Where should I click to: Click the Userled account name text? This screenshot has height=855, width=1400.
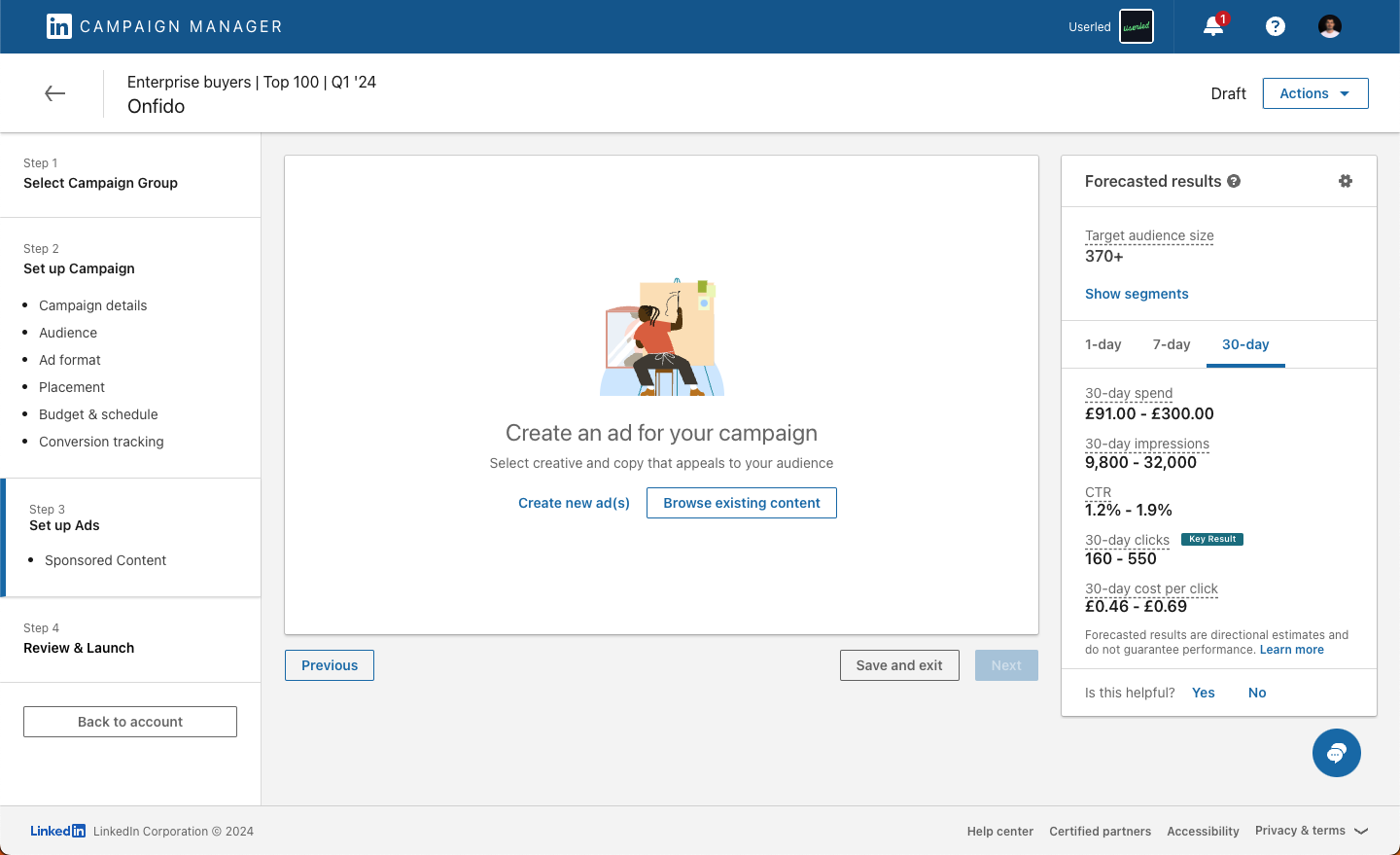[1090, 27]
